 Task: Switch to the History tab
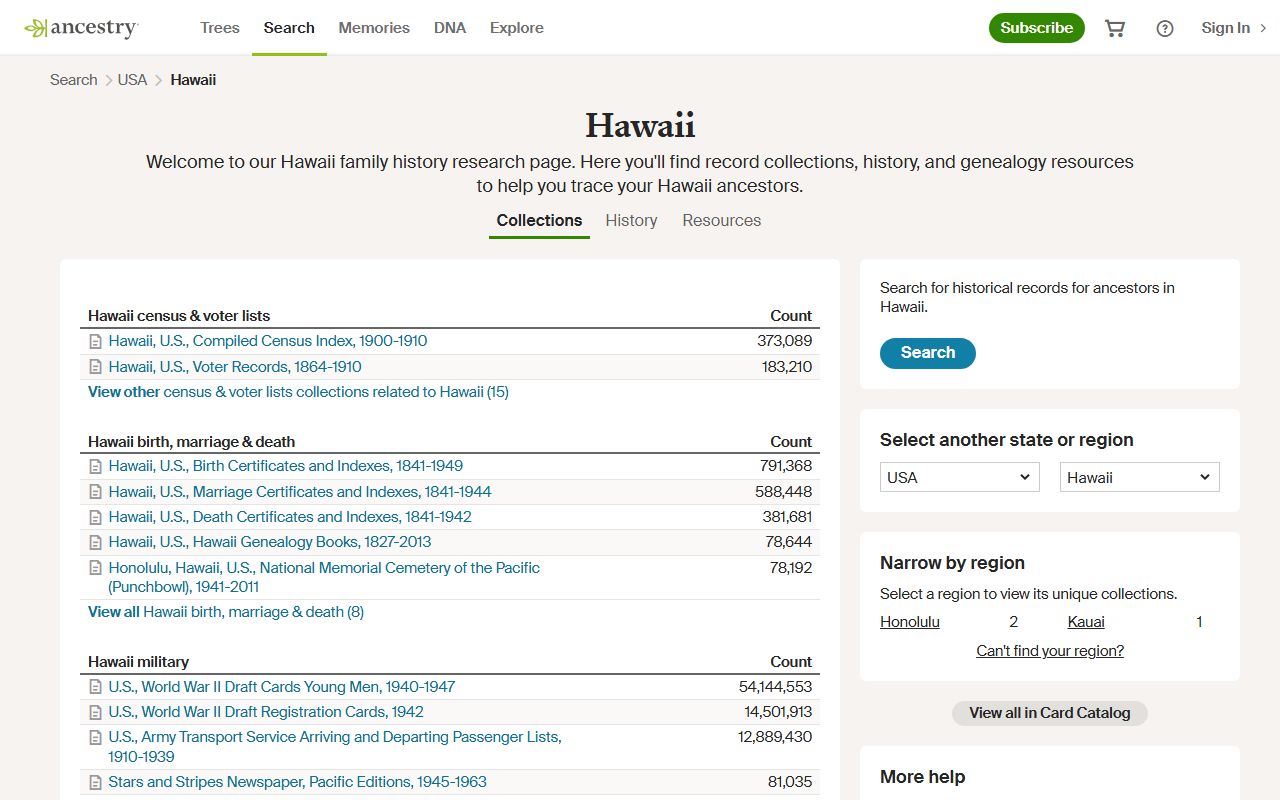click(631, 220)
